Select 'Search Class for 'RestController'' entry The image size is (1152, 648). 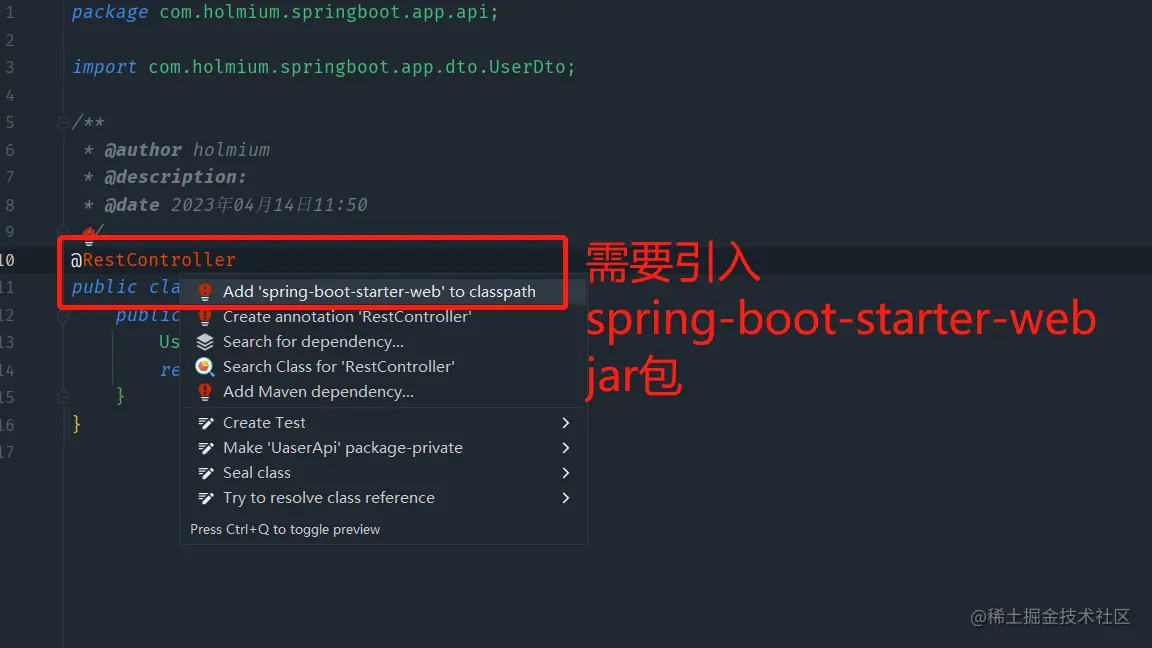340,366
